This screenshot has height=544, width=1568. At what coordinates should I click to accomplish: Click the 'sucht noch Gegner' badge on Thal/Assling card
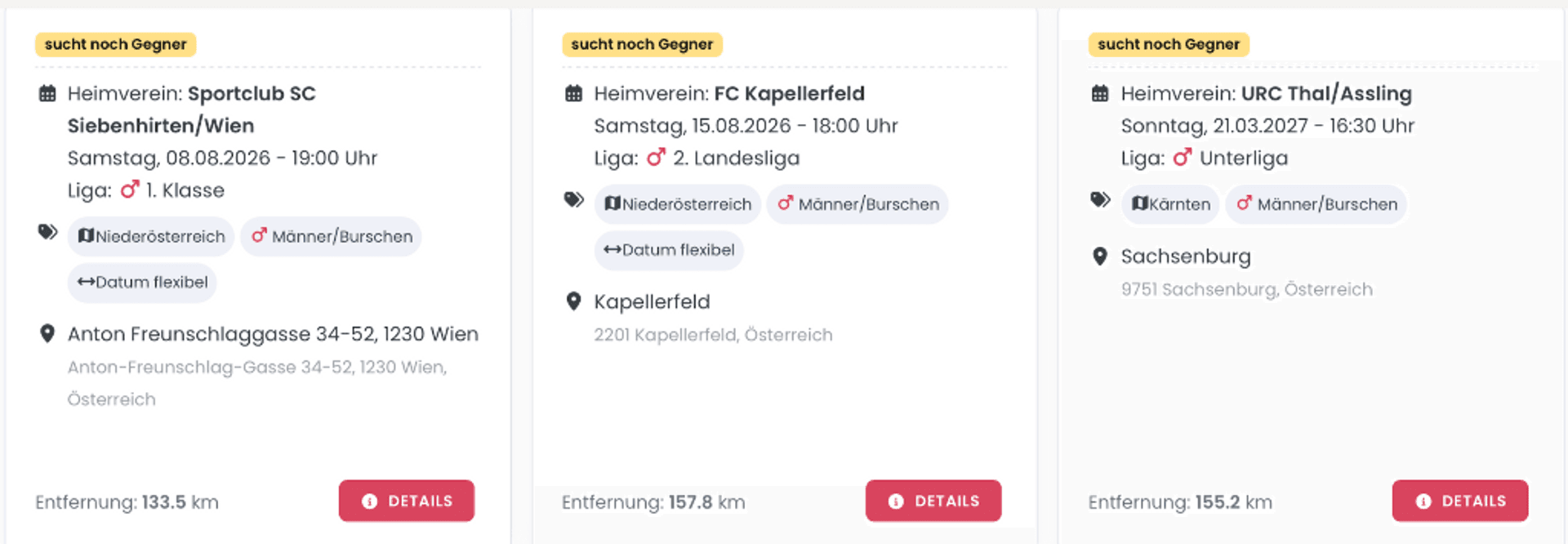tap(1168, 44)
